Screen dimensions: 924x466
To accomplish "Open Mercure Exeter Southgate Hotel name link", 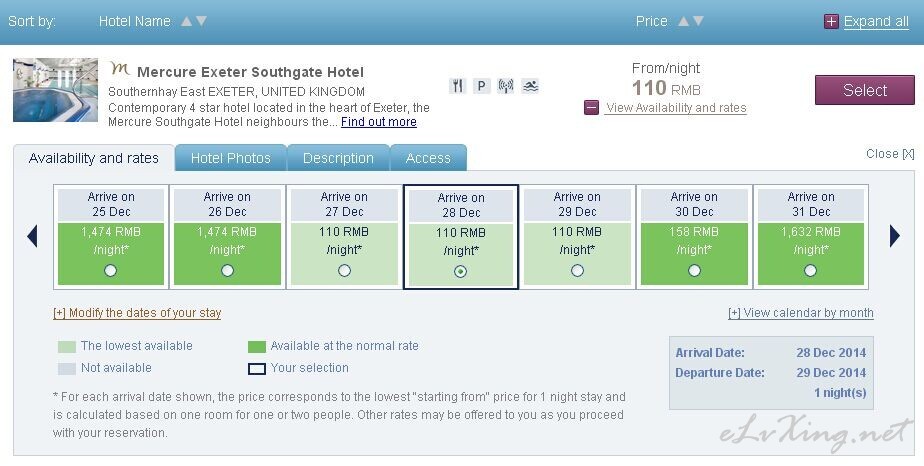I will pyautogui.click(x=250, y=72).
